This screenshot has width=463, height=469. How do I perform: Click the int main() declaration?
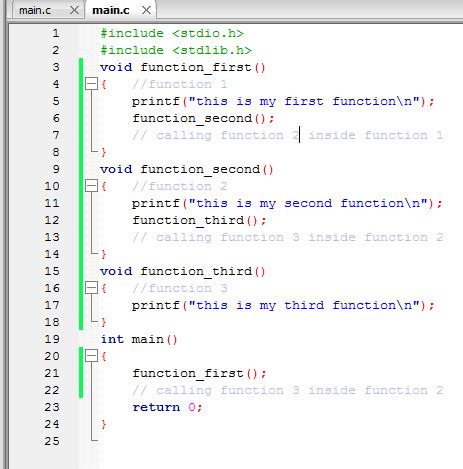click(x=139, y=339)
